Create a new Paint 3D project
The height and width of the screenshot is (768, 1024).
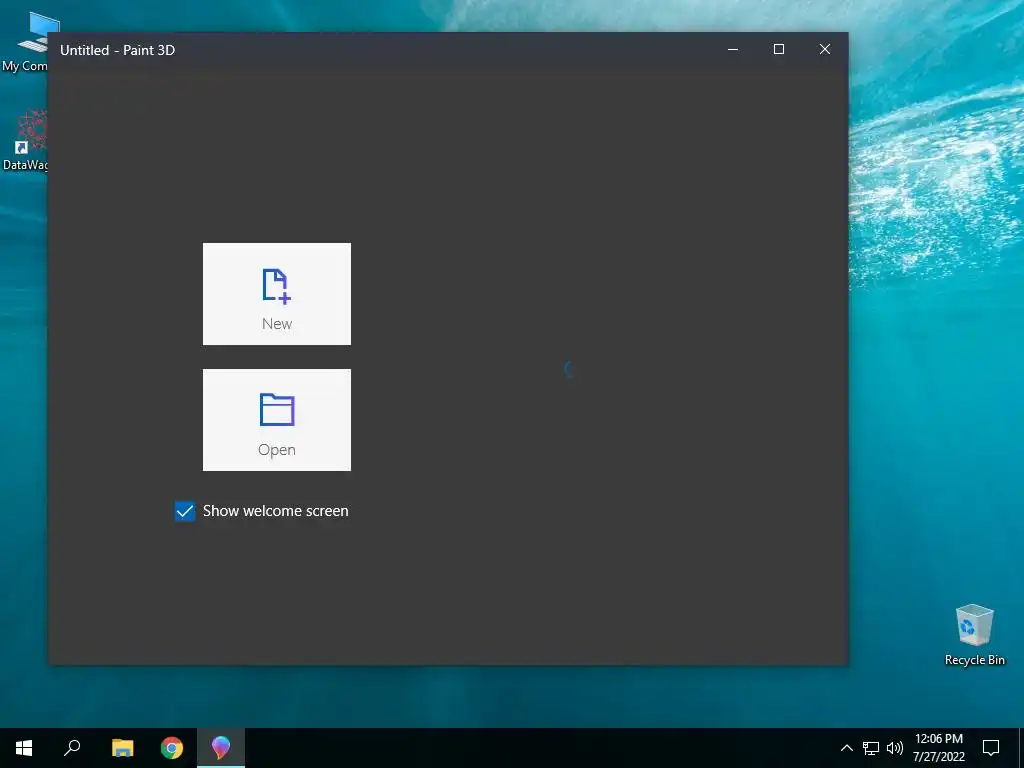(x=276, y=294)
